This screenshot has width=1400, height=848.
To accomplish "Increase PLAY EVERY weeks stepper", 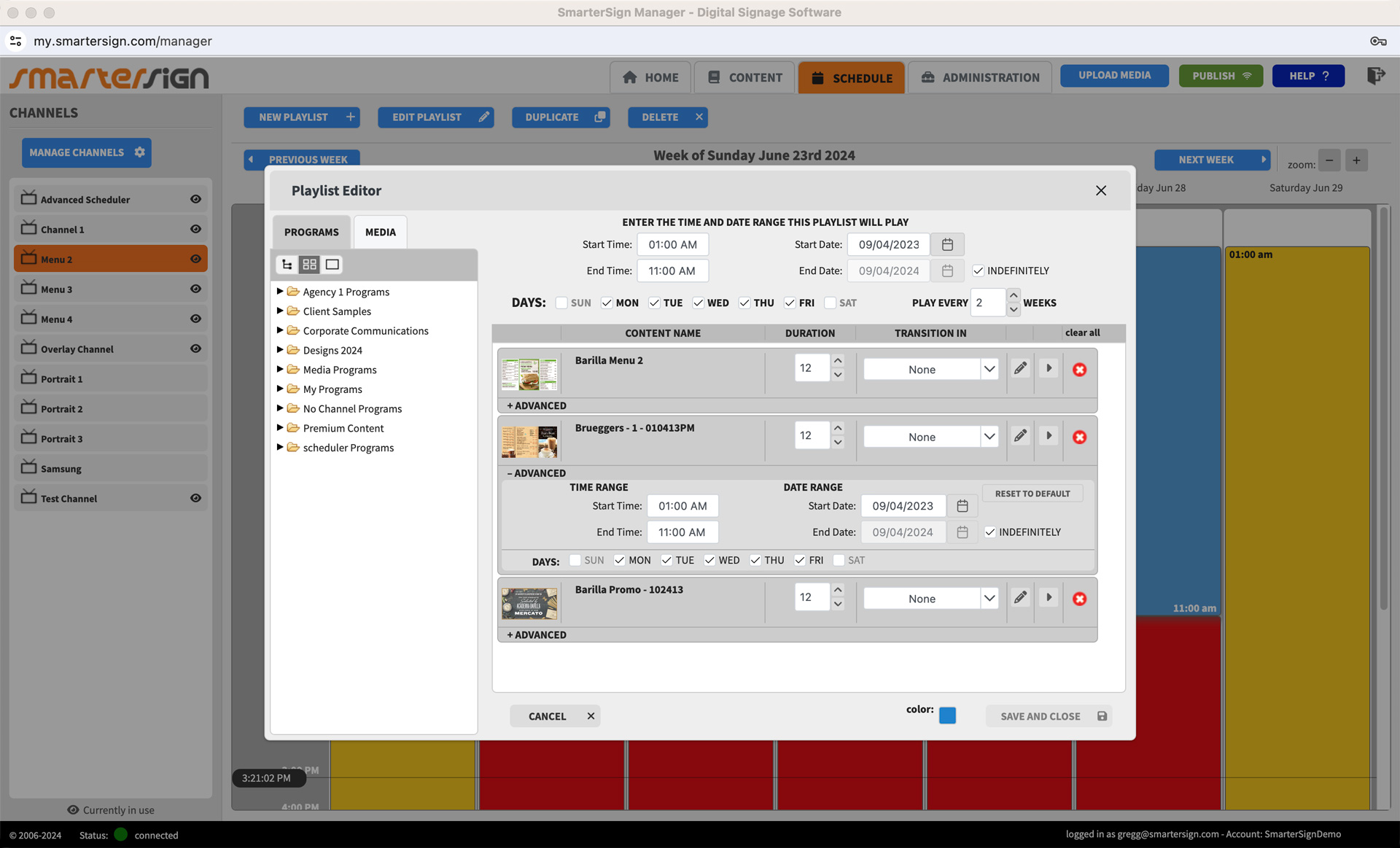I will coord(1014,295).
